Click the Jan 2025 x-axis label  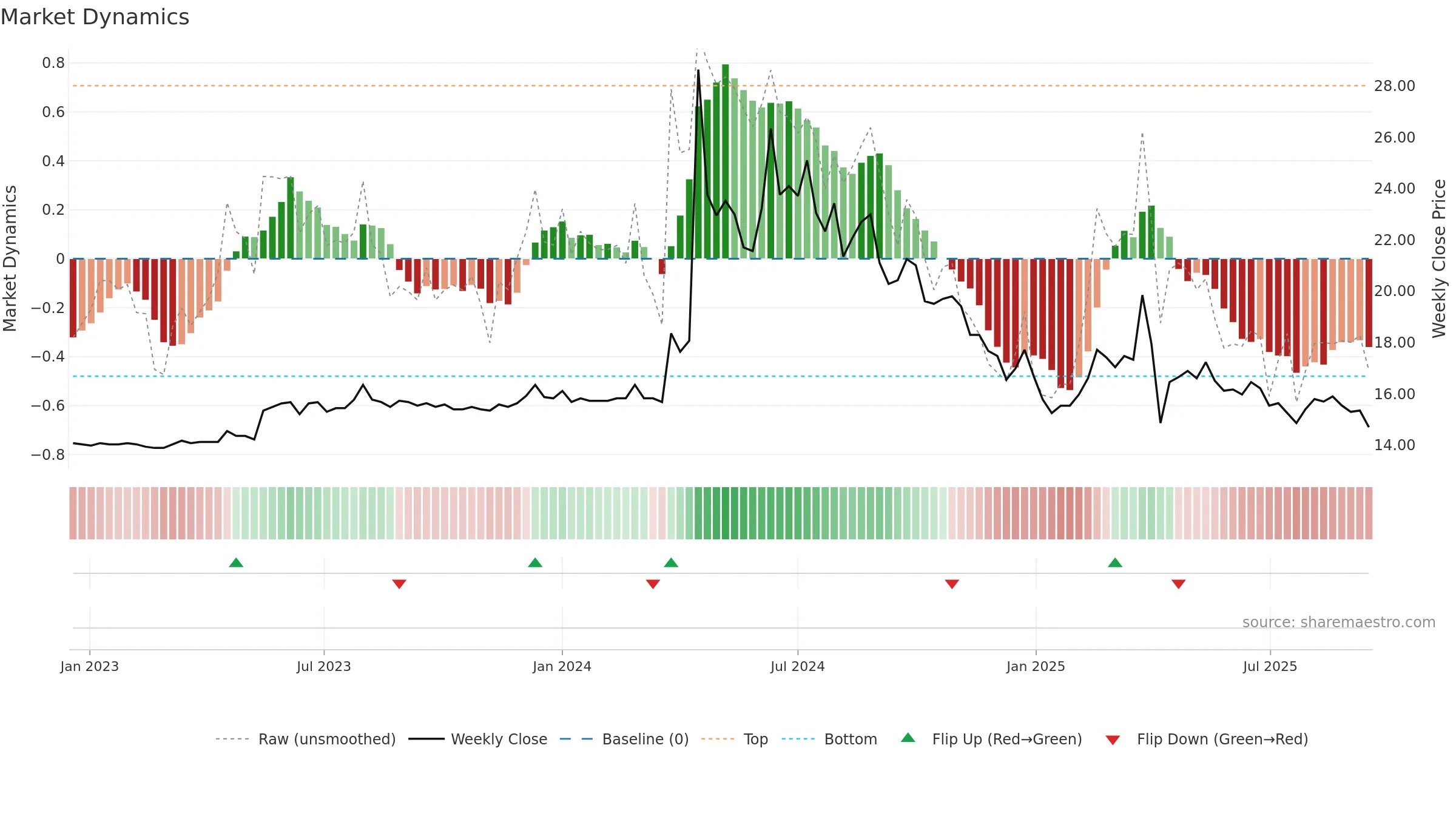point(1036,666)
